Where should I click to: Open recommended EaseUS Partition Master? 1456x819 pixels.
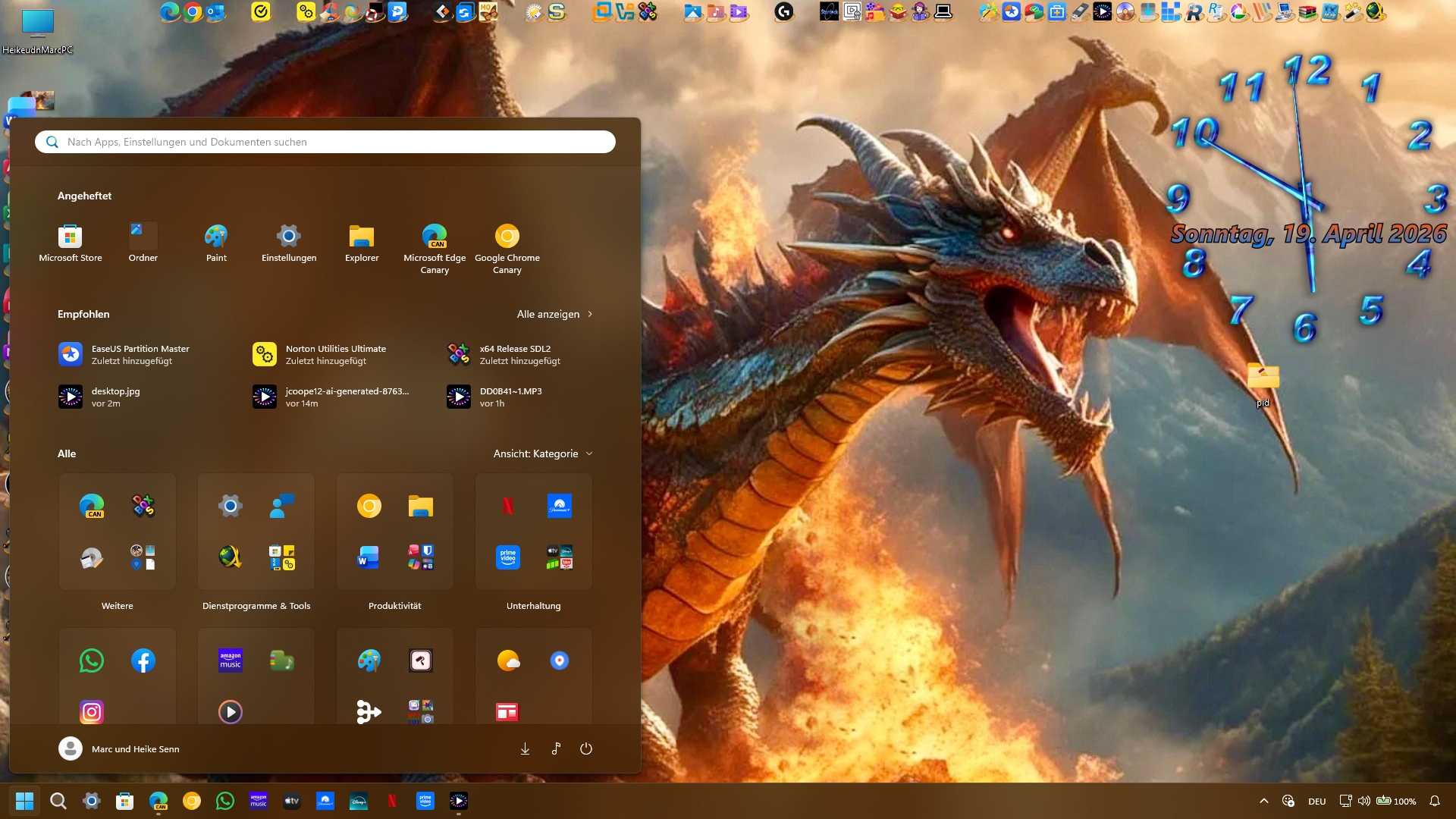click(x=125, y=354)
